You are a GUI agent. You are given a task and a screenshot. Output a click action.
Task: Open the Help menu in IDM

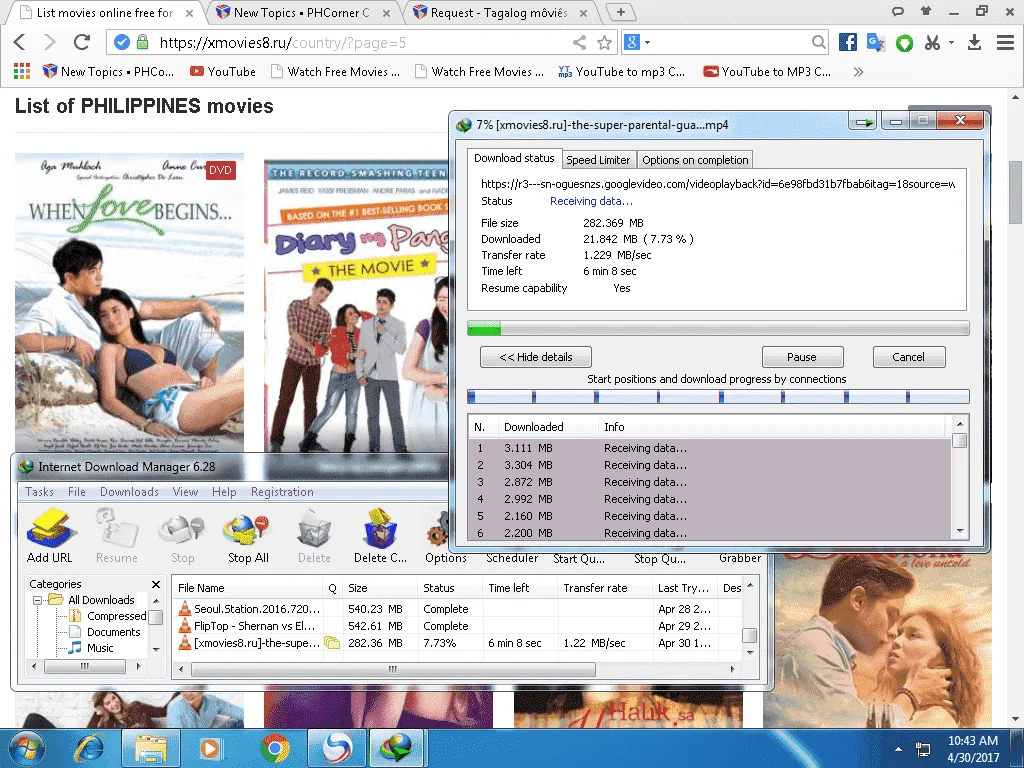click(224, 492)
